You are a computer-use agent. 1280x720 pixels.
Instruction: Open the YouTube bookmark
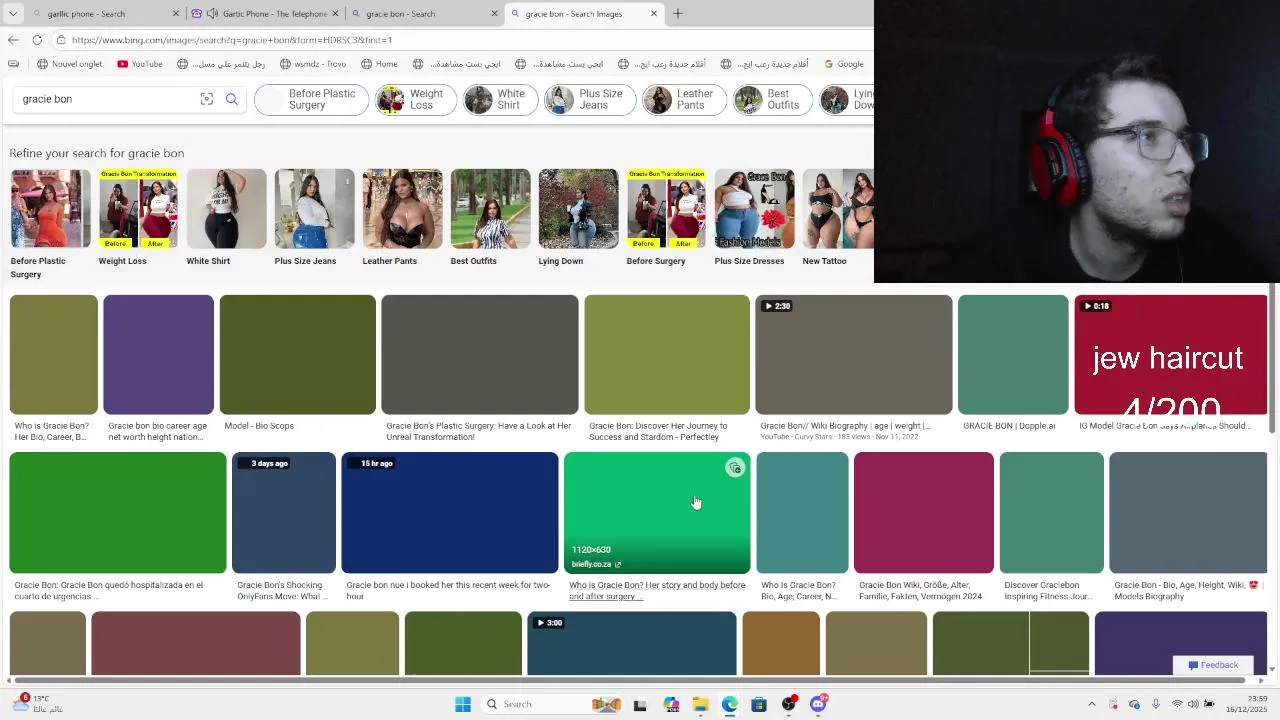(x=139, y=64)
